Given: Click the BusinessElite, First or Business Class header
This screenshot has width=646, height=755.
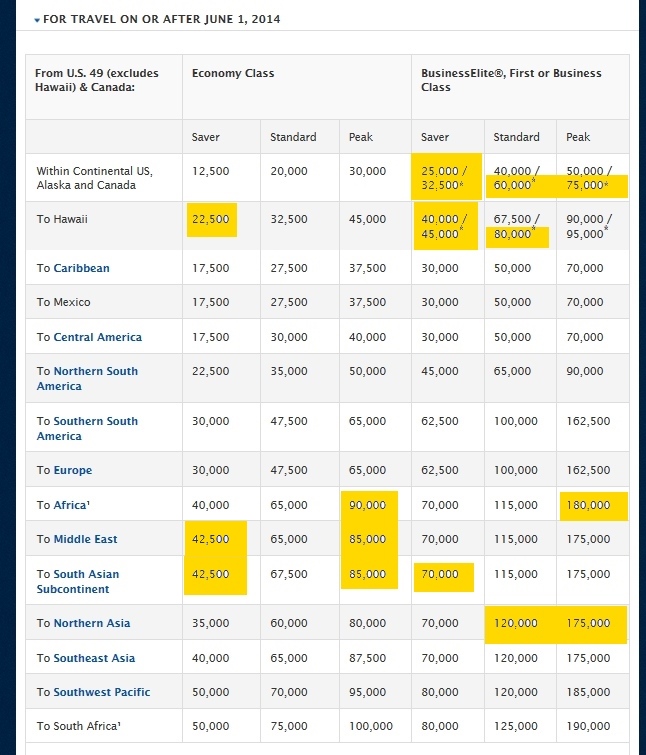Looking at the screenshot, I should pos(511,80).
